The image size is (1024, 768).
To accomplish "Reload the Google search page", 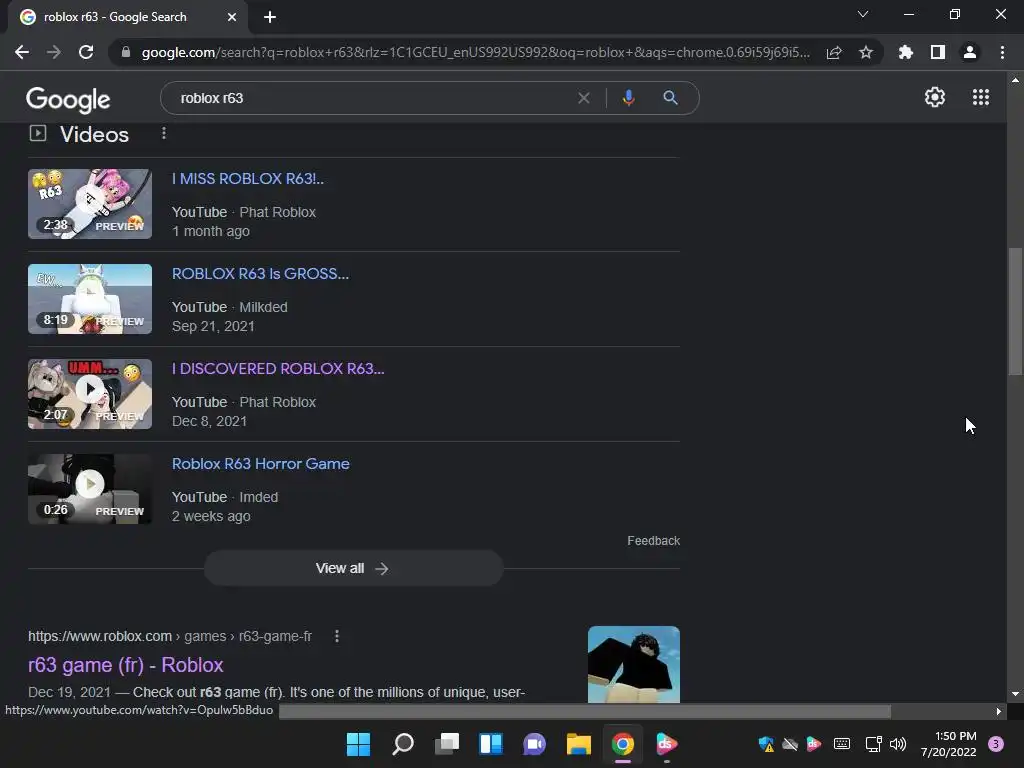I will pos(86,52).
